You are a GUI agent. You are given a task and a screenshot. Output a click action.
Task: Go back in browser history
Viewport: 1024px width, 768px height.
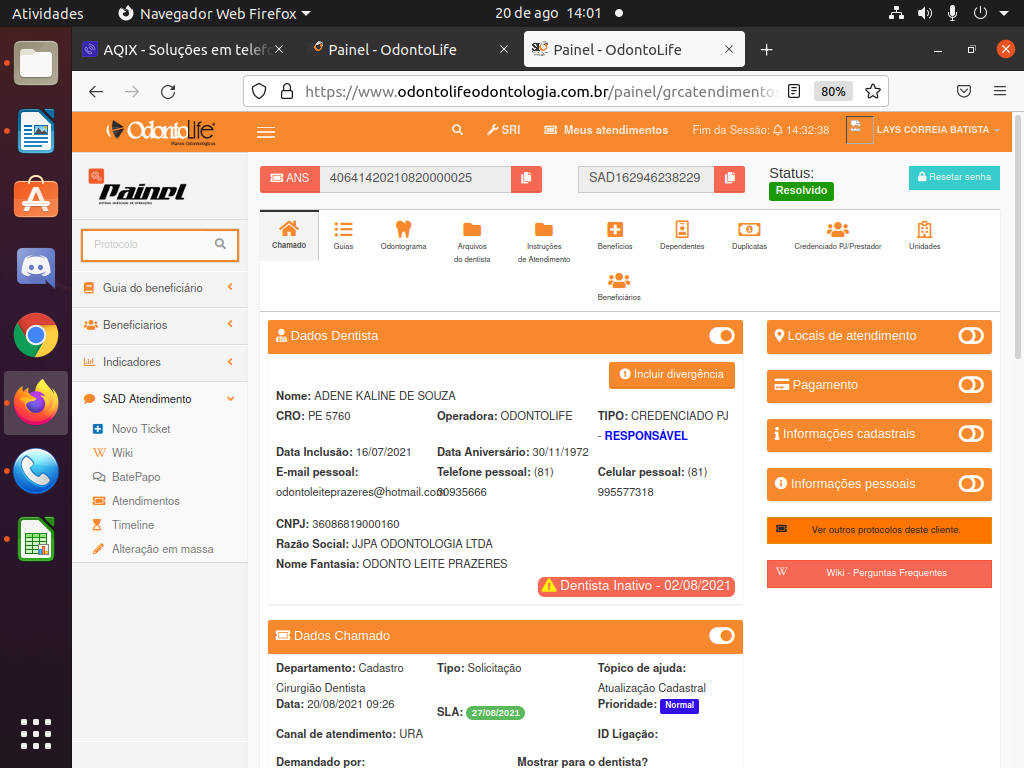click(96, 91)
